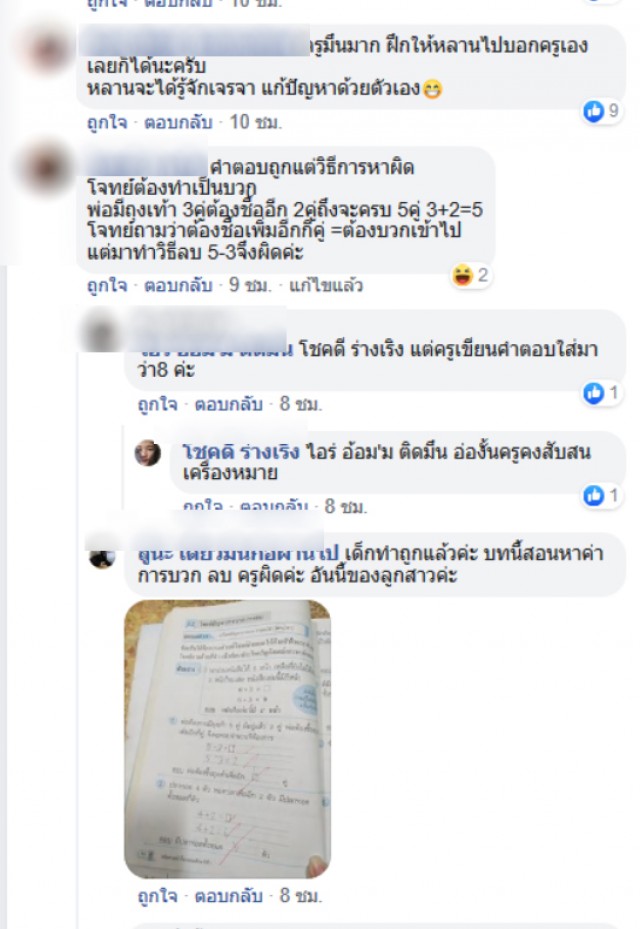The image size is (640, 929).
Task: Open the profile picture beside the 'อ่องั้นครูคงสับสน' reply
Action: pyautogui.click(x=148, y=453)
